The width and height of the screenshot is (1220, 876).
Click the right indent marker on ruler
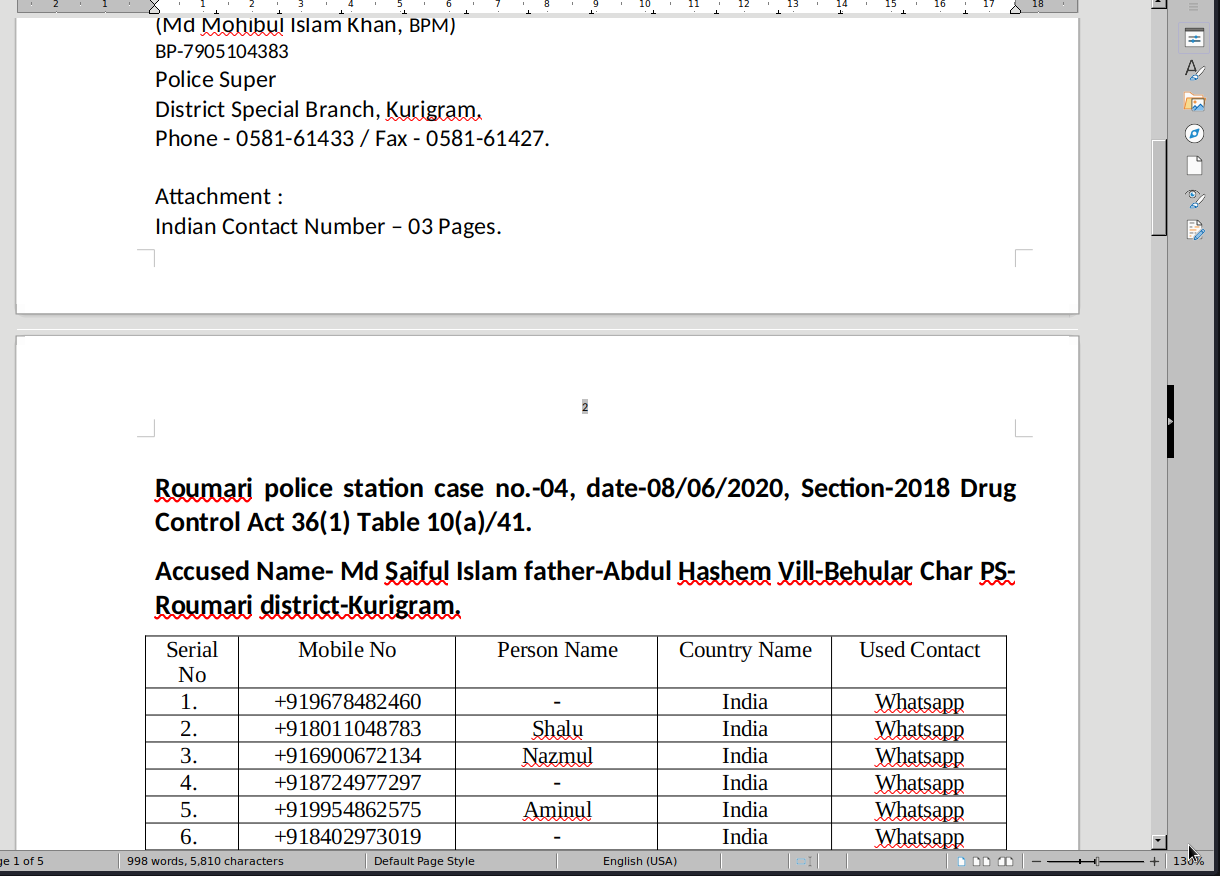(1016, 7)
